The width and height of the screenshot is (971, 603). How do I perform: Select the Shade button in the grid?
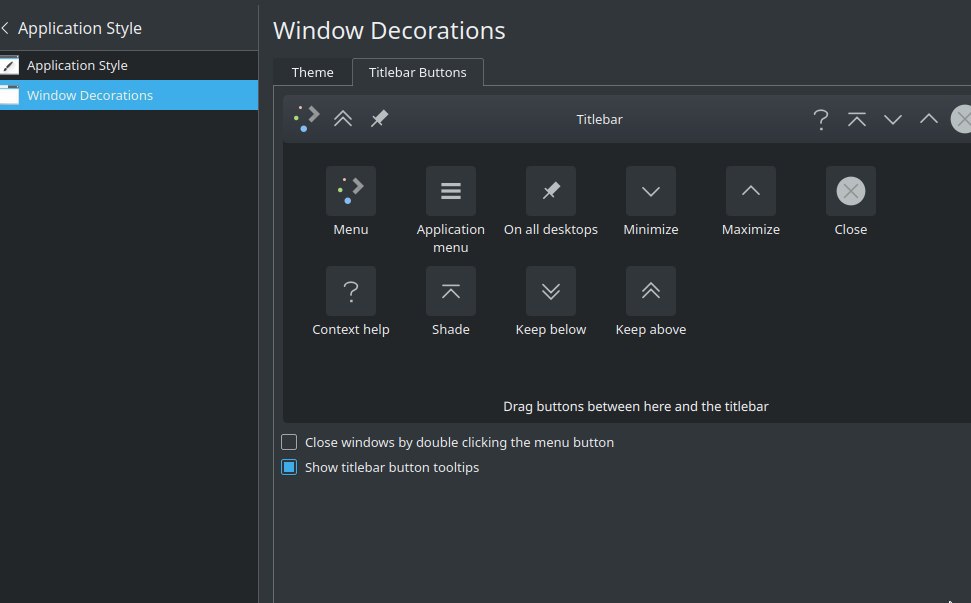[451, 291]
